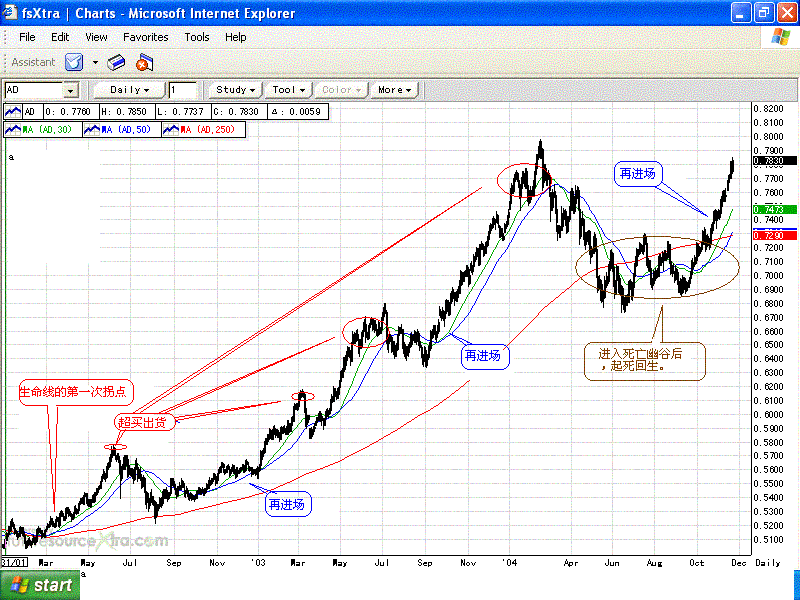Select the MA (AD,250) legend label
The height and width of the screenshot is (600, 800).
208,130
